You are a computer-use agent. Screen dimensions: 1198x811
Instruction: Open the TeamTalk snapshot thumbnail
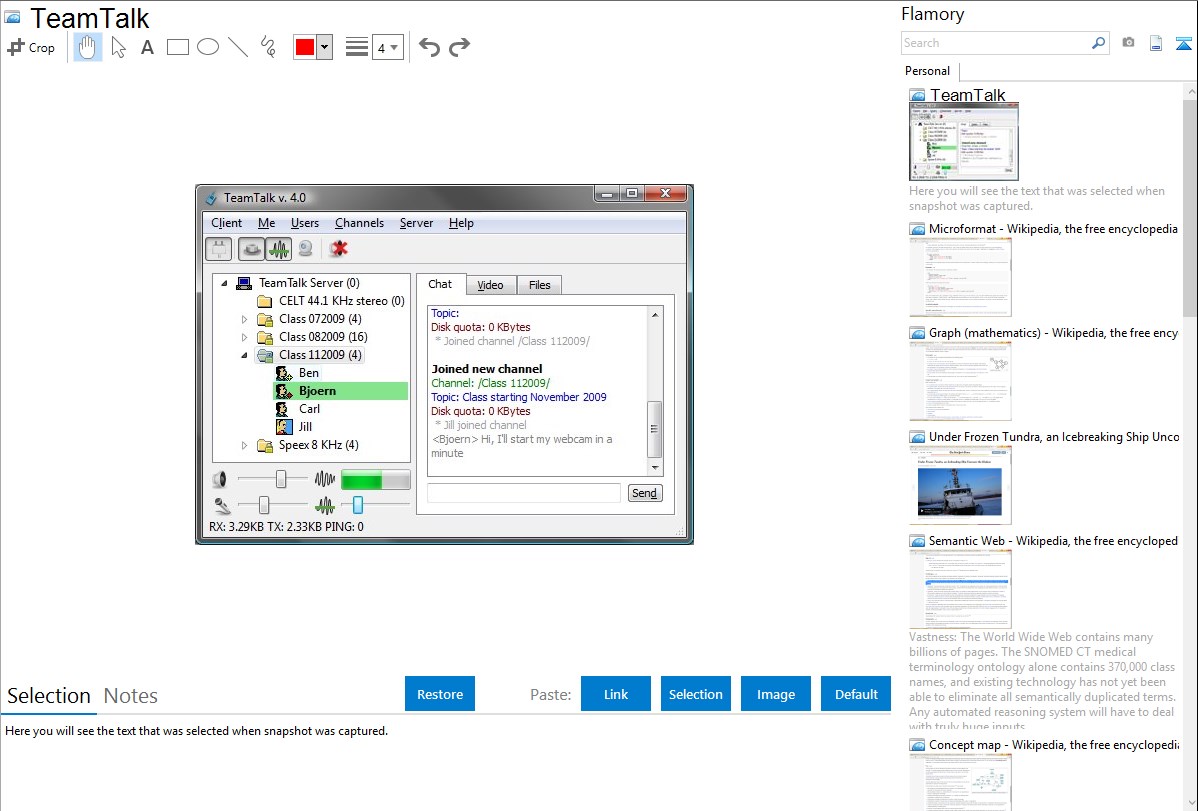click(963, 142)
